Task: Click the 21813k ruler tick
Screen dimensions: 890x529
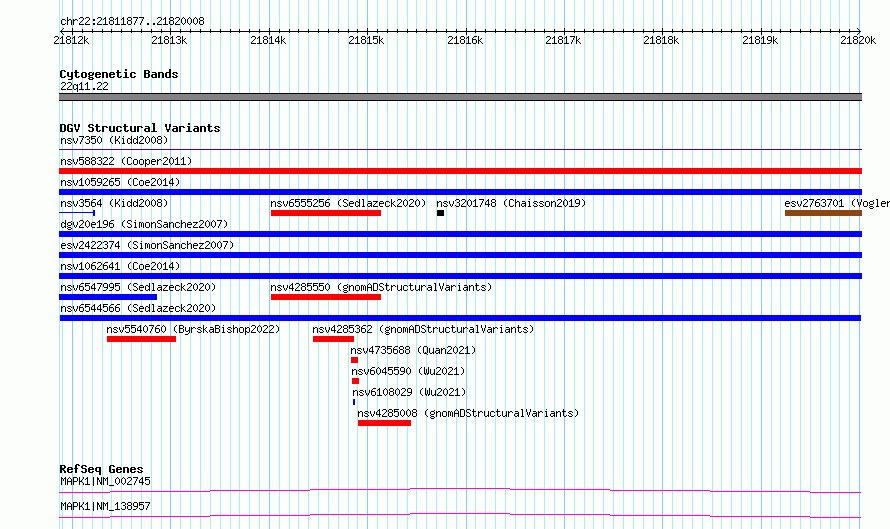Action: (169, 40)
